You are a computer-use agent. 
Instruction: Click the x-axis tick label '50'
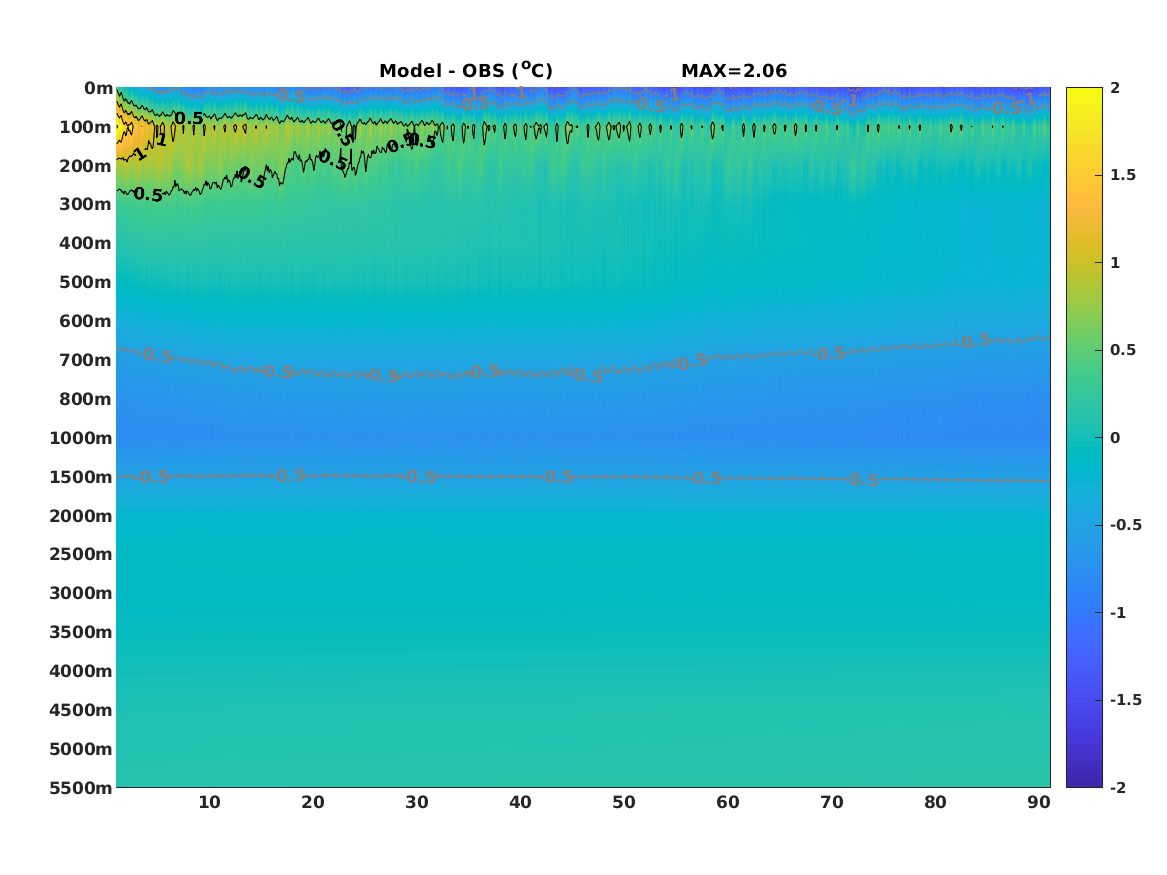624,802
